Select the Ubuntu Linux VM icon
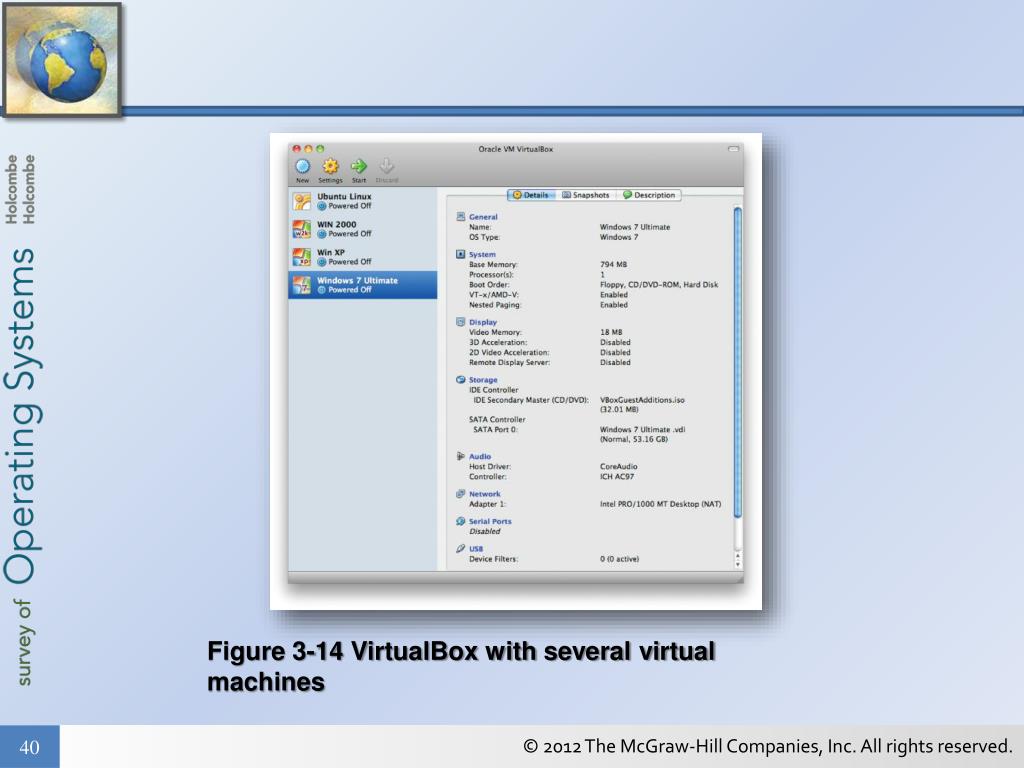The width and height of the screenshot is (1024, 768). point(302,201)
